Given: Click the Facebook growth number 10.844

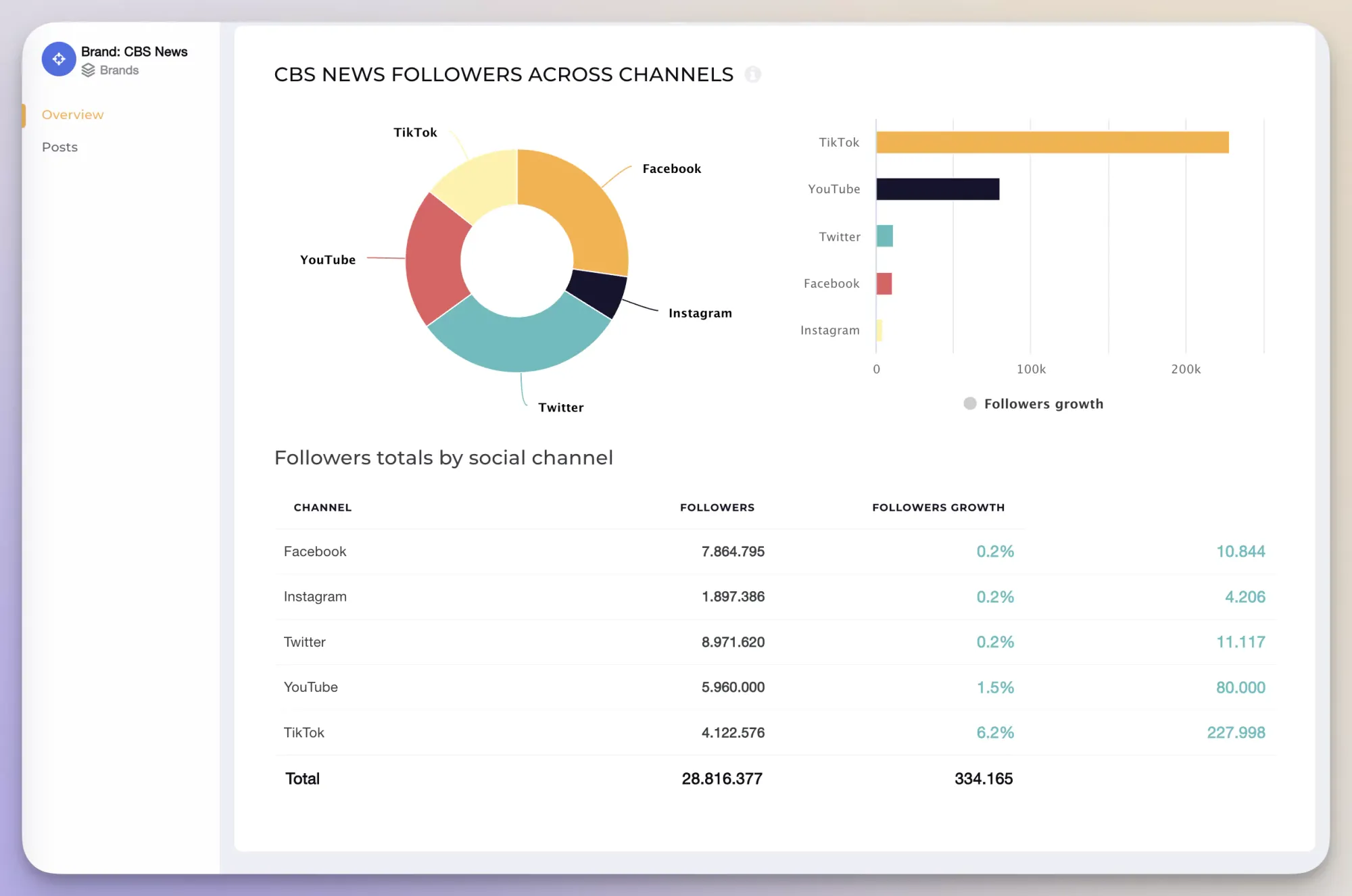Looking at the screenshot, I should [x=1240, y=551].
